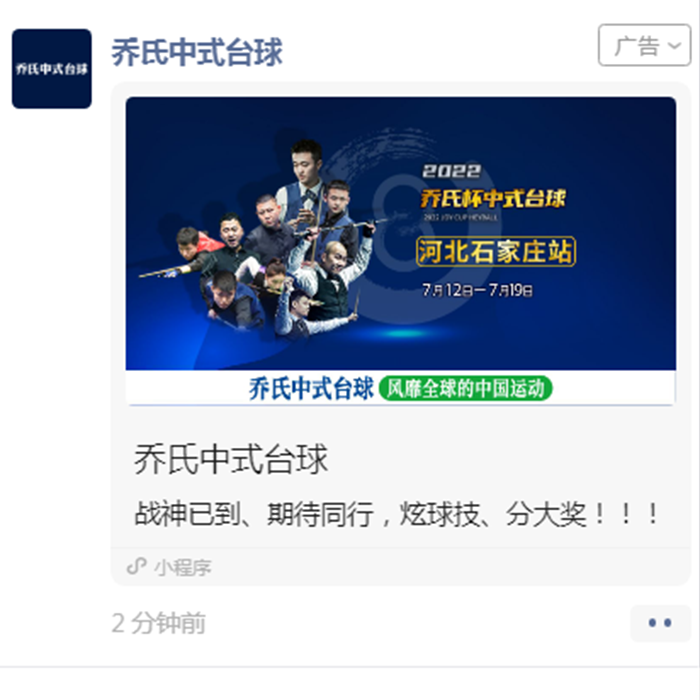Click the 2022 year text in banner
This screenshot has width=700, height=700.
pyautogui.click(x=451, y=171)
